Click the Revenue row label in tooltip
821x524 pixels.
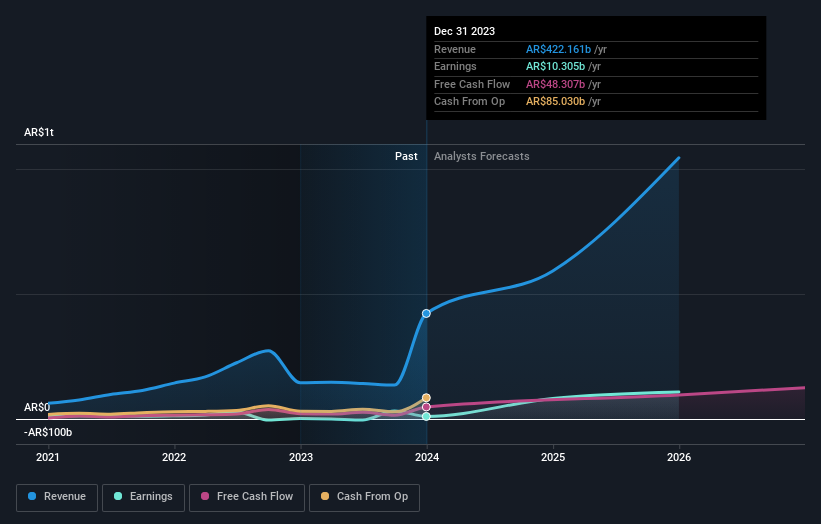[x=454, y=49]
